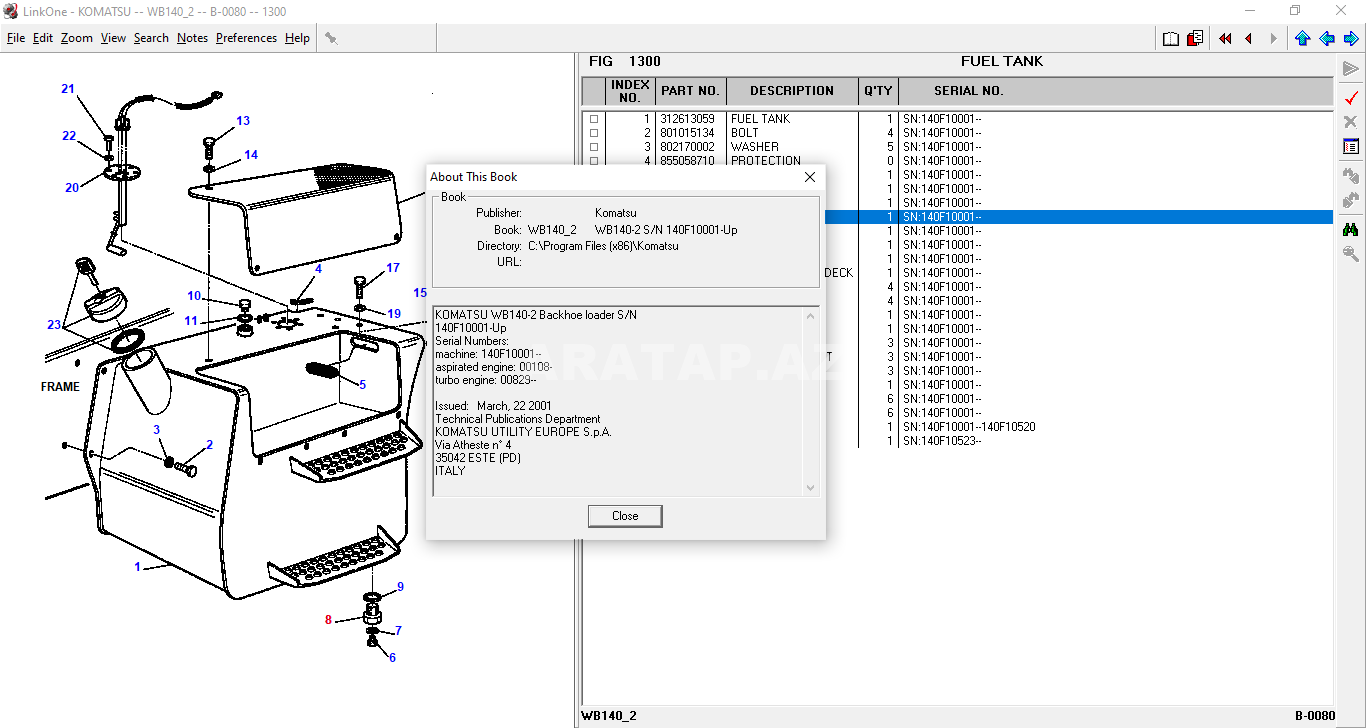This screenshot has height=728, width=1366.
Task: Click down arrow of About text scrollbar
Action: pos(811,487)
